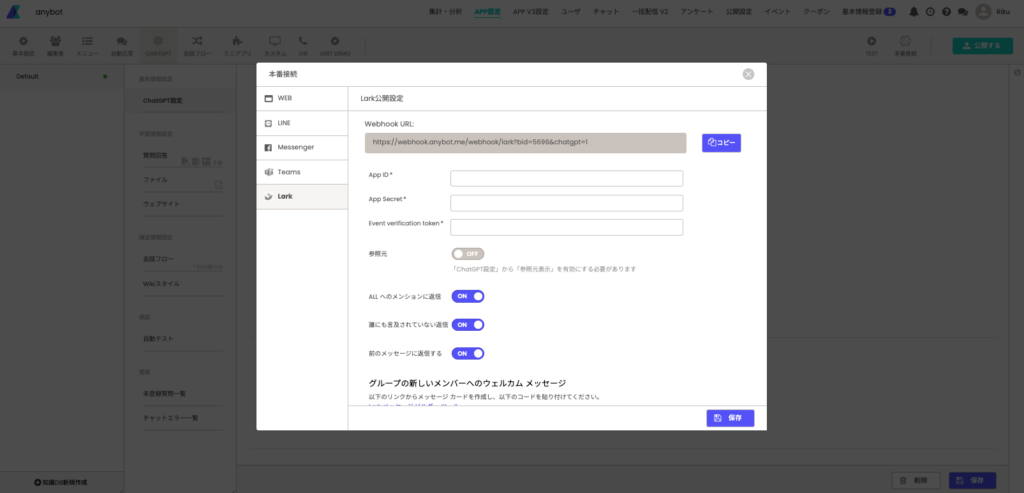Open the Messenger channel settings
This screenshot has height=493, width=1024.
301,147
